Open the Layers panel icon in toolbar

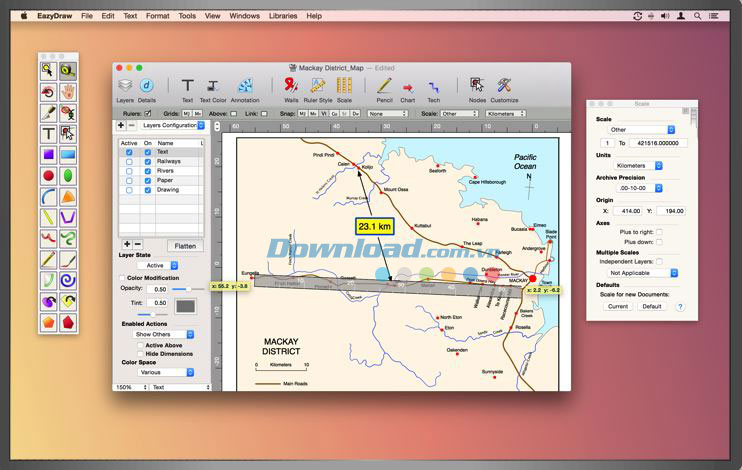[x=125, y=86]
